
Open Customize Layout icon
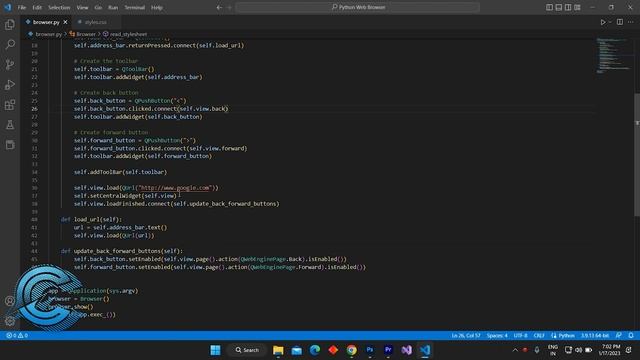(577, 7)
